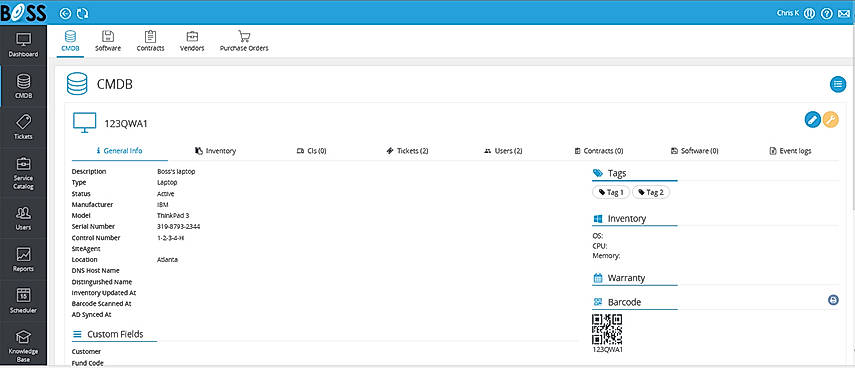Open the Purchase Orders top tab
The image size is (855, 368).
[244, 41]
